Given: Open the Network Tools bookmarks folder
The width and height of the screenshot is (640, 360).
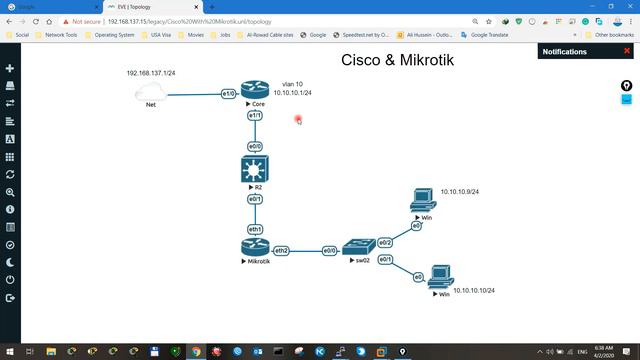Looking at the screenshot, I should 56,35.
